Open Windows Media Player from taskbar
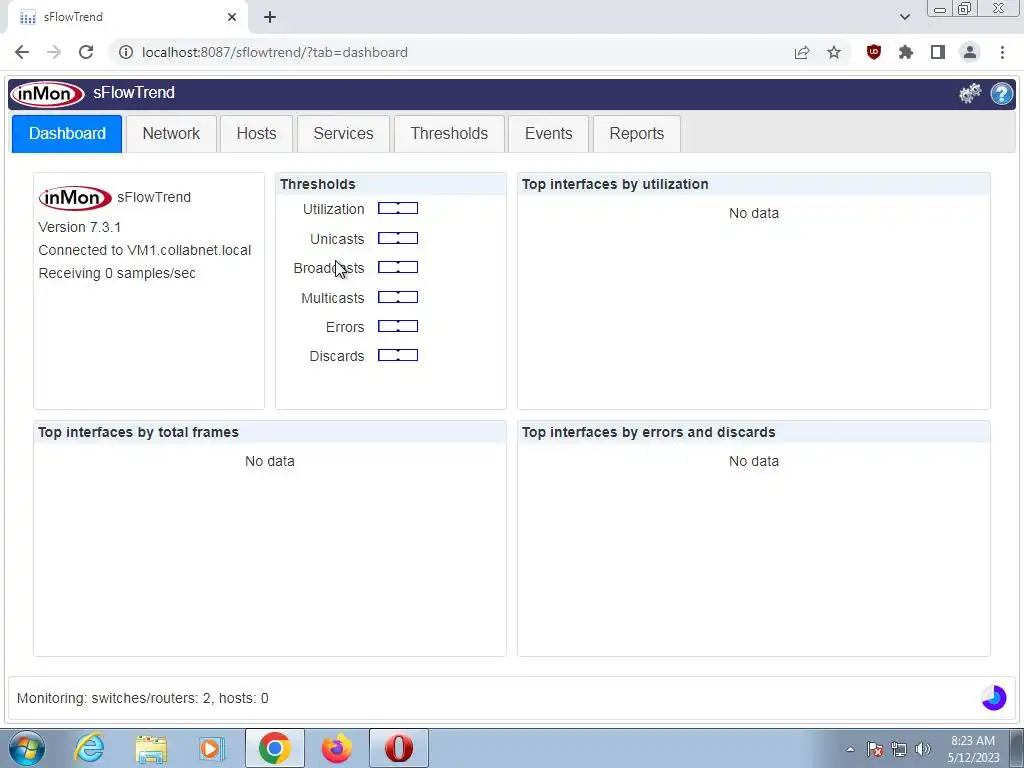Screen dimensions: 1024x768 pos(212,748)
